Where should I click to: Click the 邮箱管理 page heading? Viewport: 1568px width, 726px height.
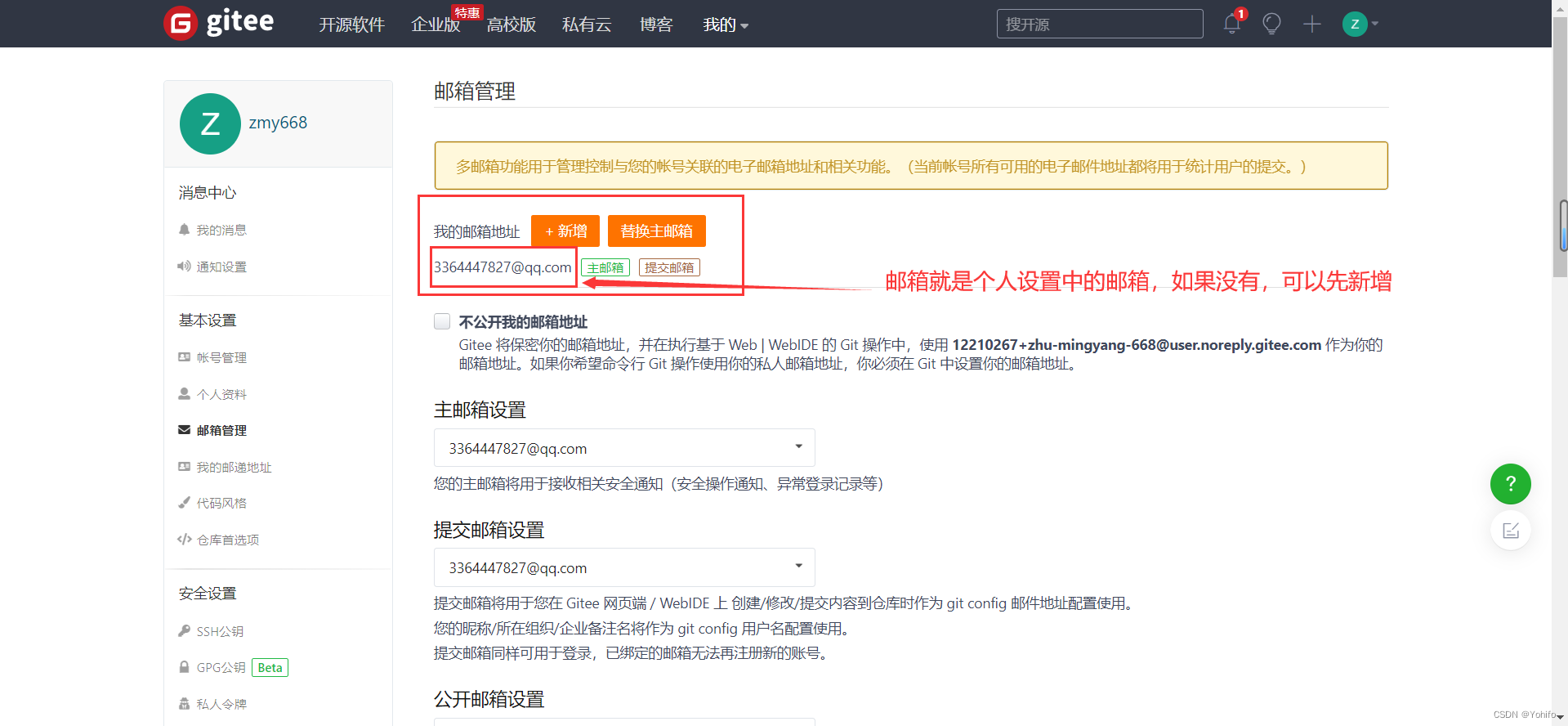(475, 92)
